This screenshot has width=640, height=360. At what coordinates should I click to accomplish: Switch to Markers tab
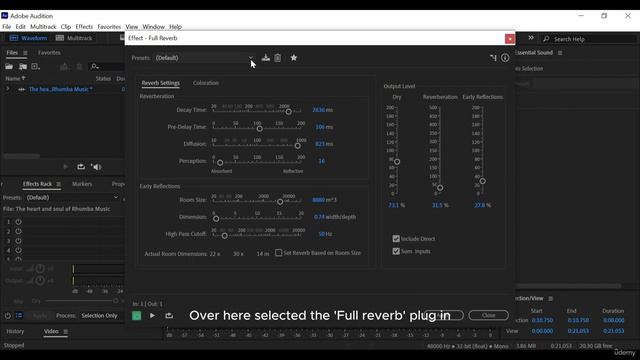(x=82, y=184)
